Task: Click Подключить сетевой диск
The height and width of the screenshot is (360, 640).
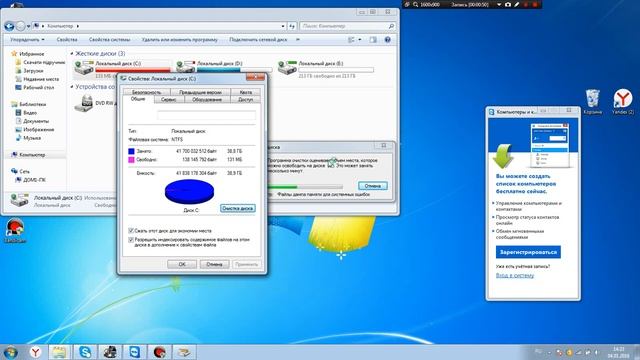Action: 258,40
